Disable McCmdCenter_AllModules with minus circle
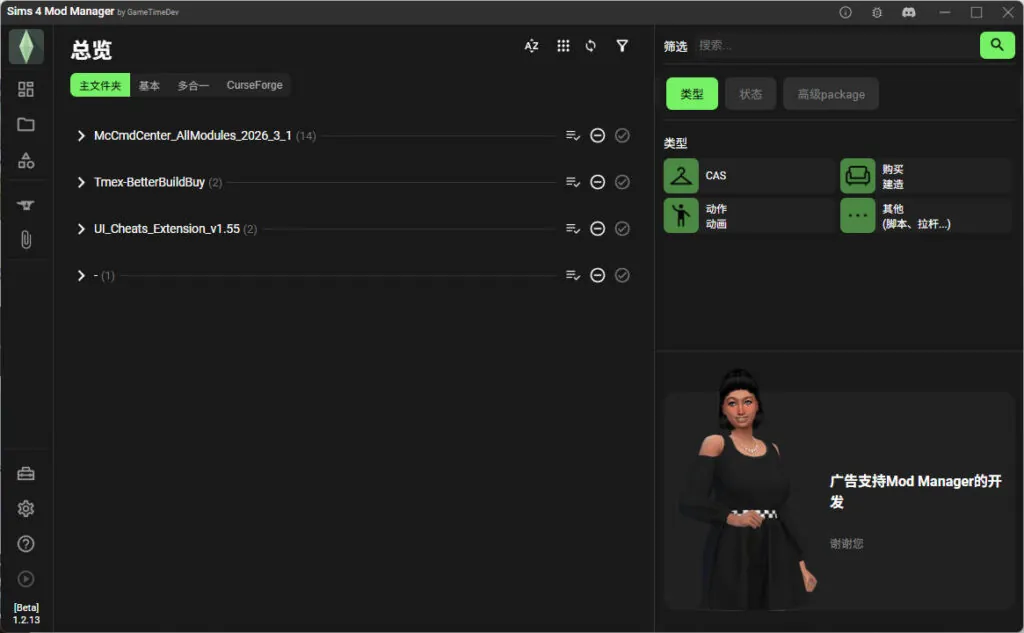 (598, 135)
